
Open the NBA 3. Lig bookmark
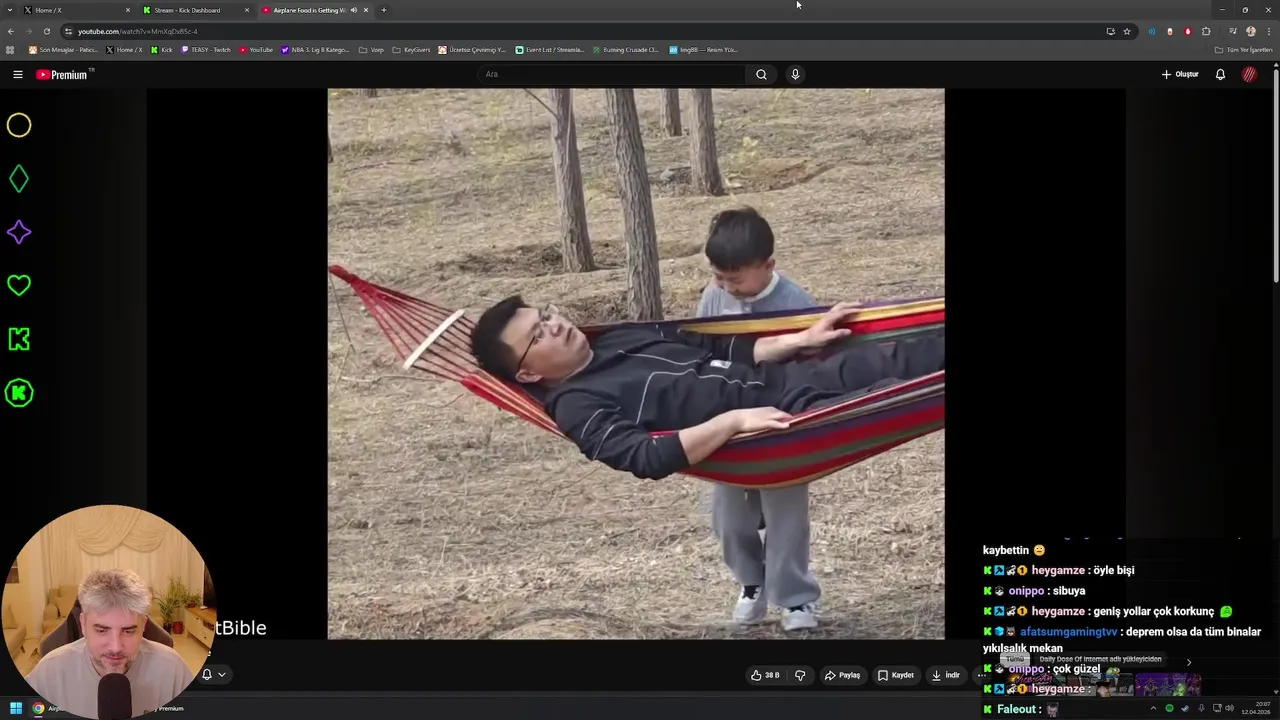coord(315,49)
